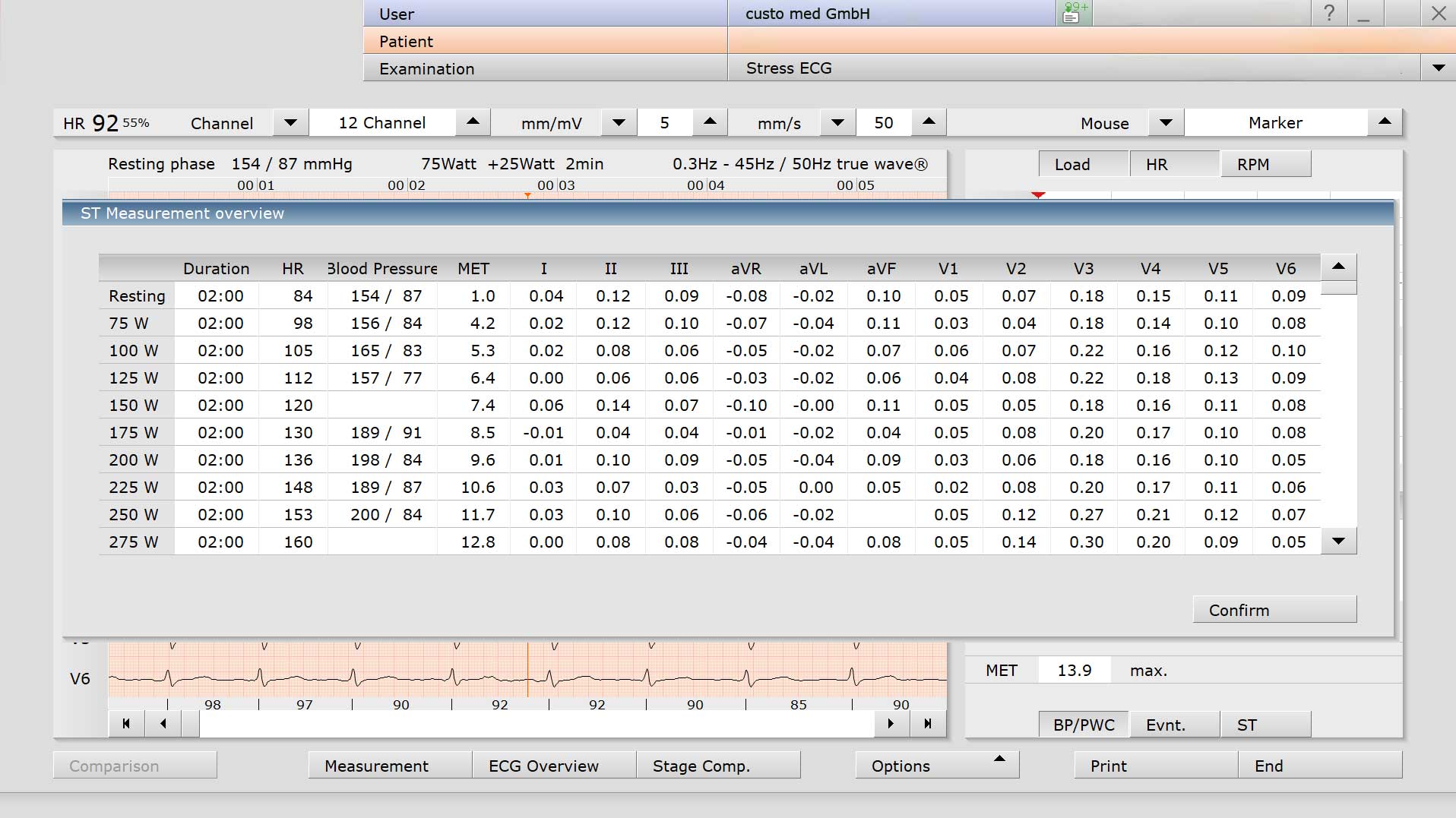Image resolution: width=1456 pixels, height=818 pixels.
Task: Select the ST tab
Action: [1266, 725]
